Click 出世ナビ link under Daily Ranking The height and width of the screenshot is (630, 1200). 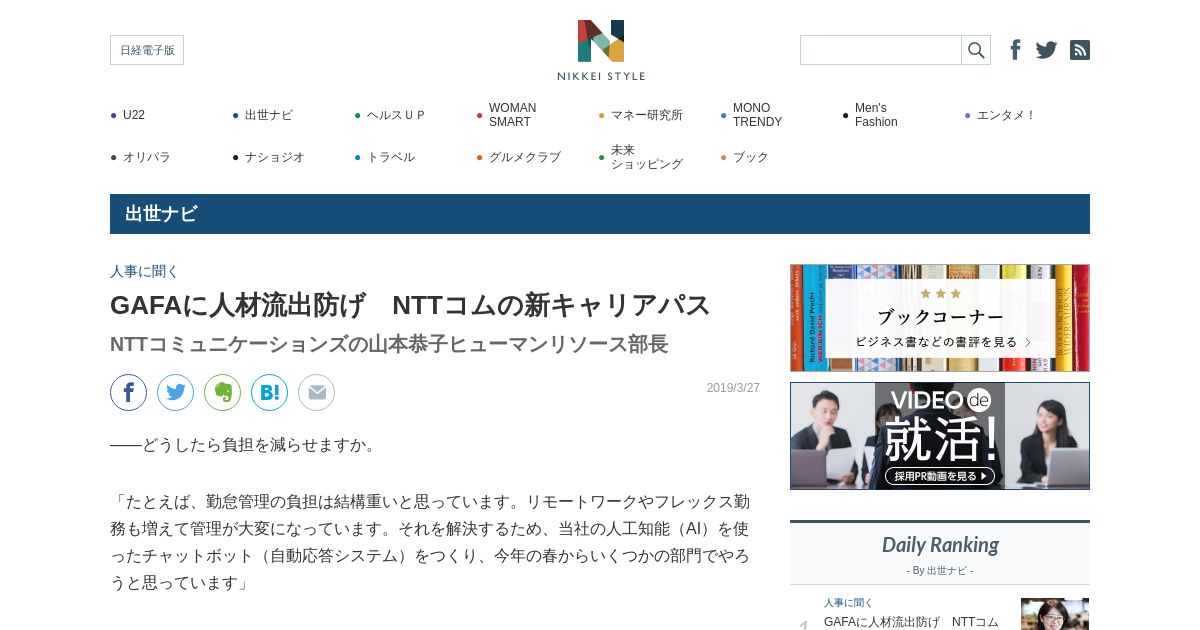946,571
